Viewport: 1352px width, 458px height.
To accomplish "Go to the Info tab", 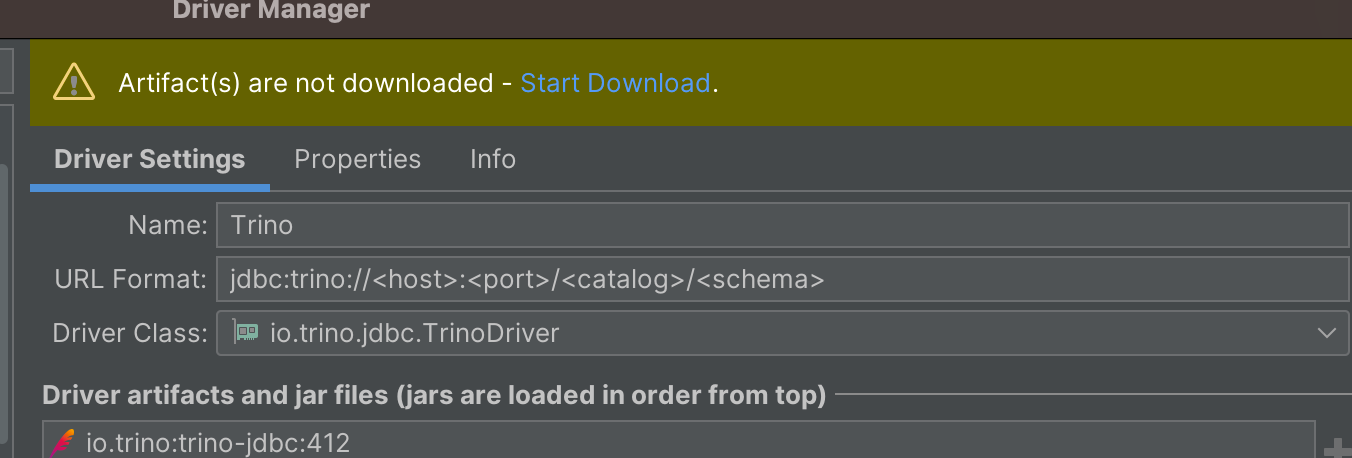I will pos(493,160).
